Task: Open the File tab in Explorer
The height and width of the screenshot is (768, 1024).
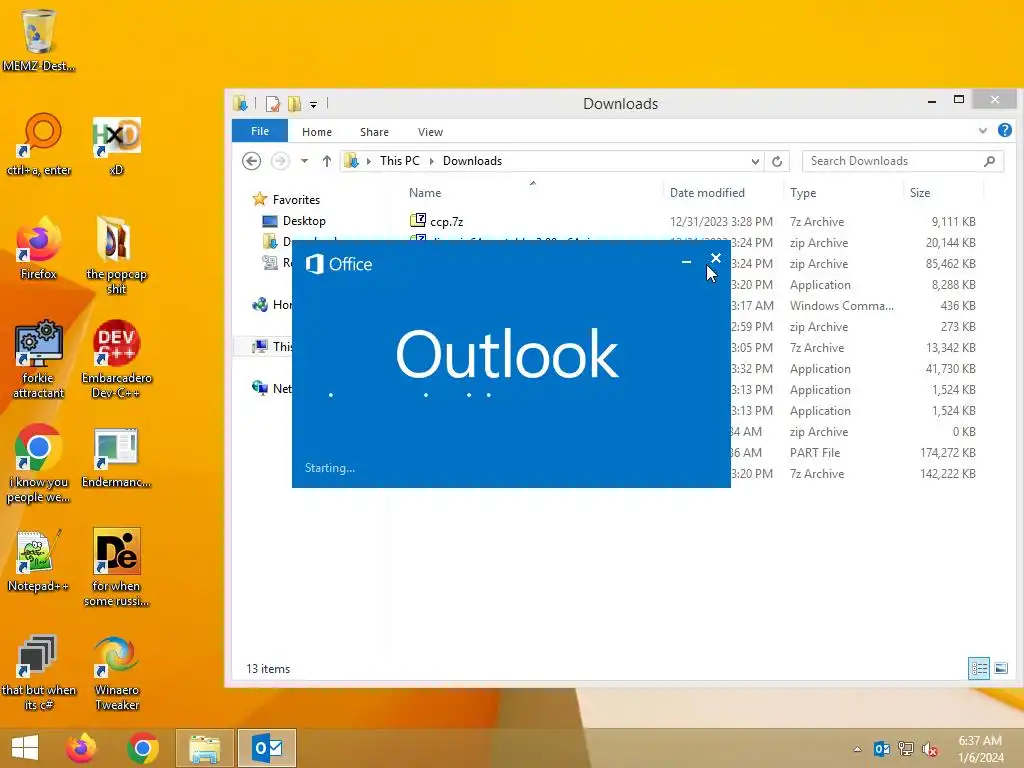Action: (x=260, y=131)
